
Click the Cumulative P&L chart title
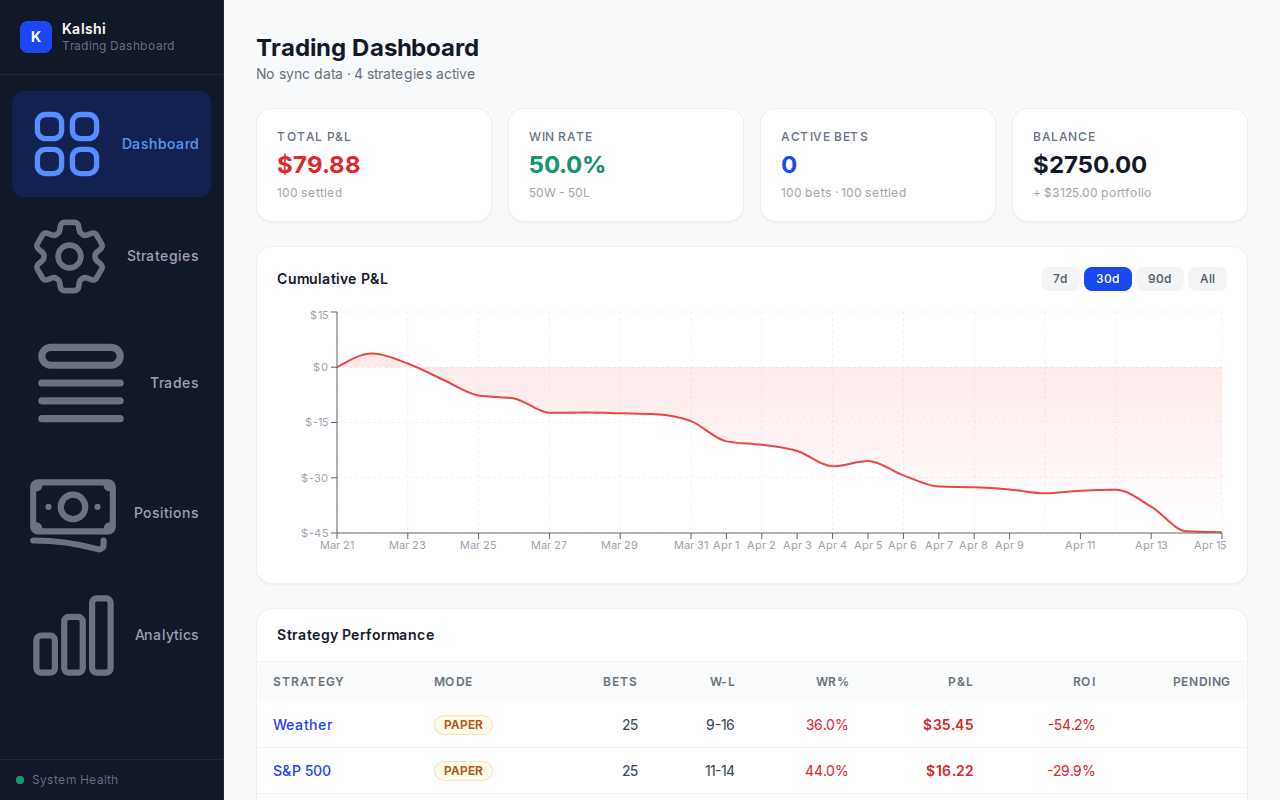(332, 279)
